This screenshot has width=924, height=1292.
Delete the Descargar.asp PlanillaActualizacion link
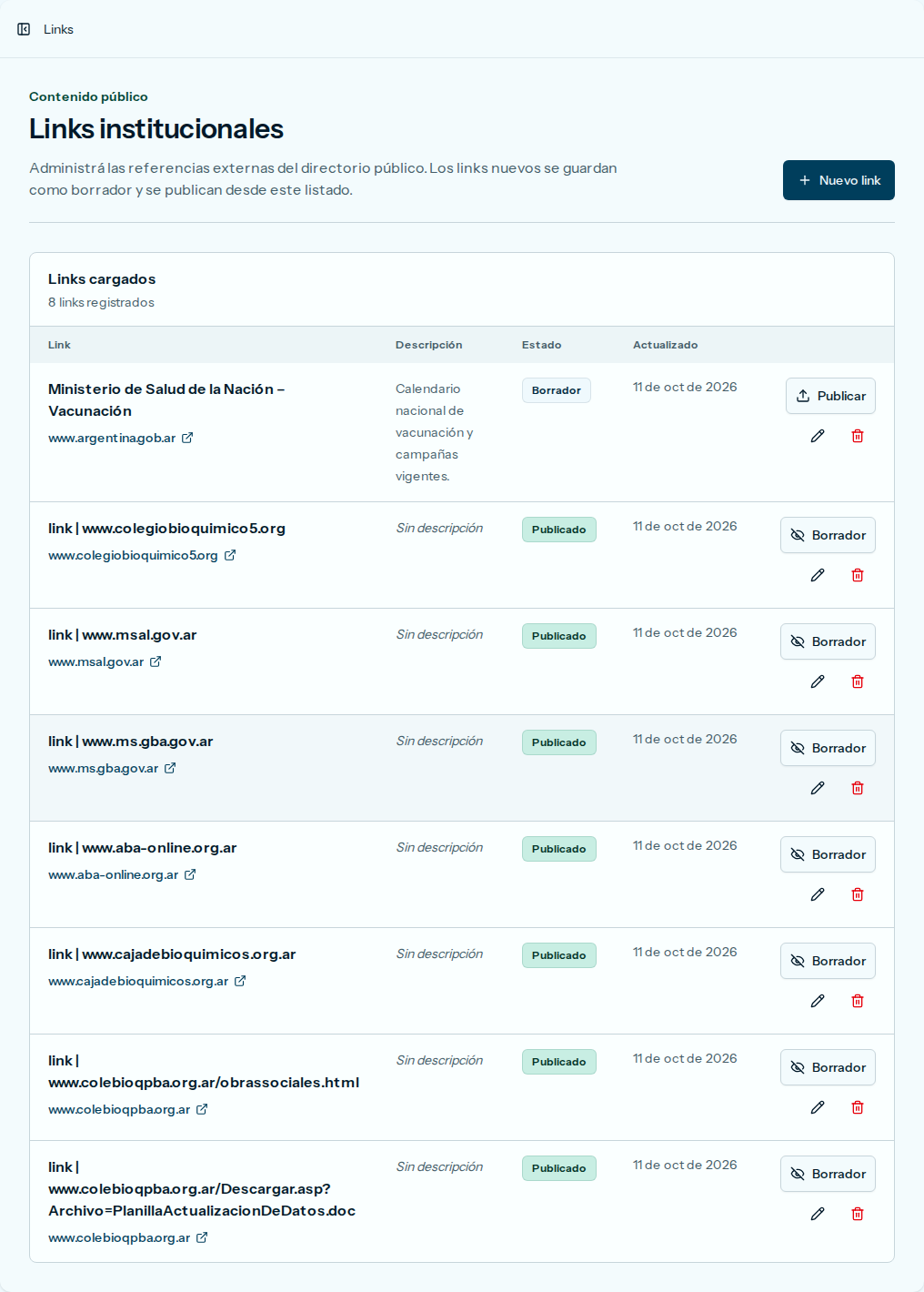(858, 1214)
